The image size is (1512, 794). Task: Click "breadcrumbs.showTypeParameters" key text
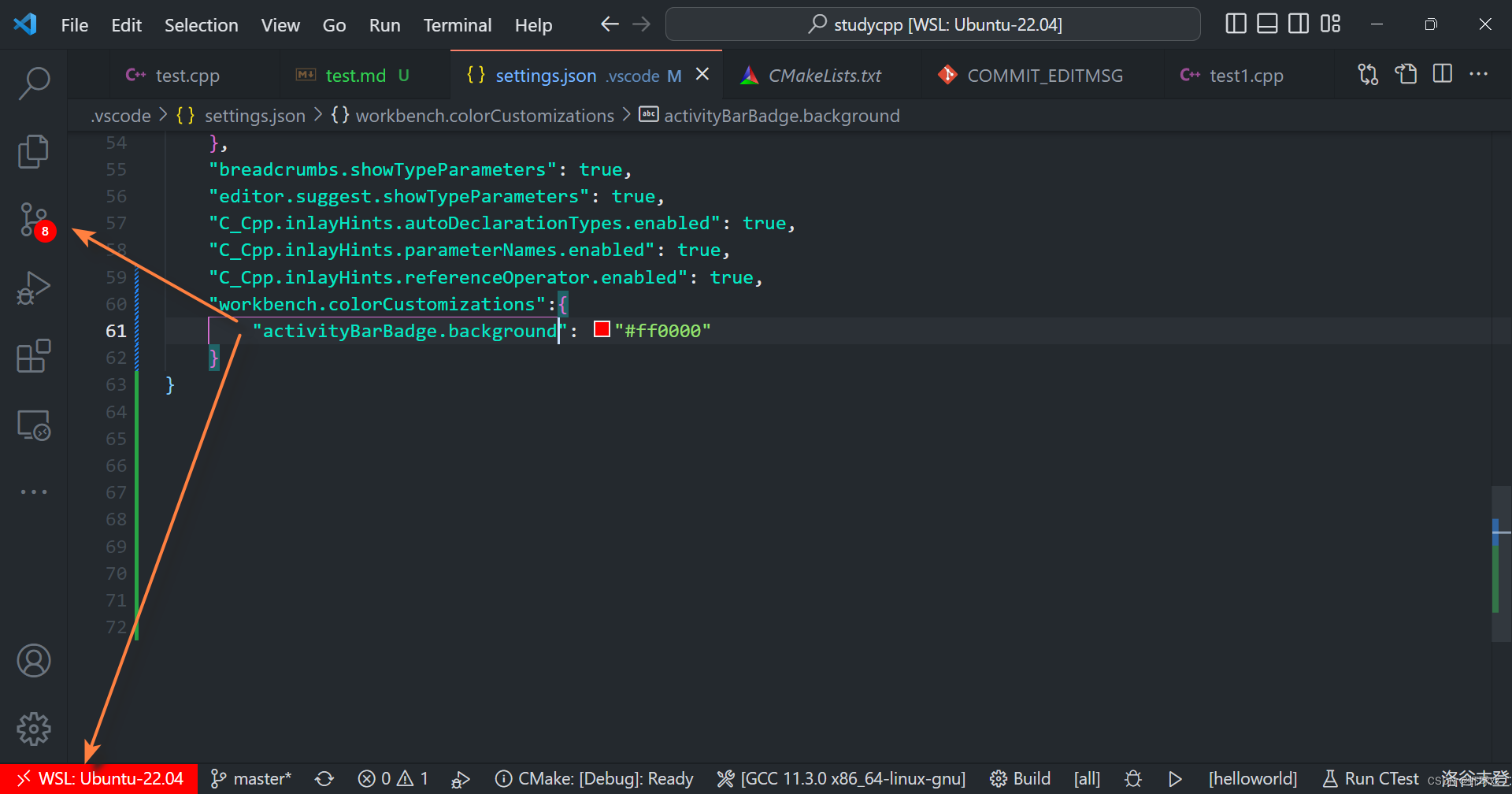[x=383, y=169]
